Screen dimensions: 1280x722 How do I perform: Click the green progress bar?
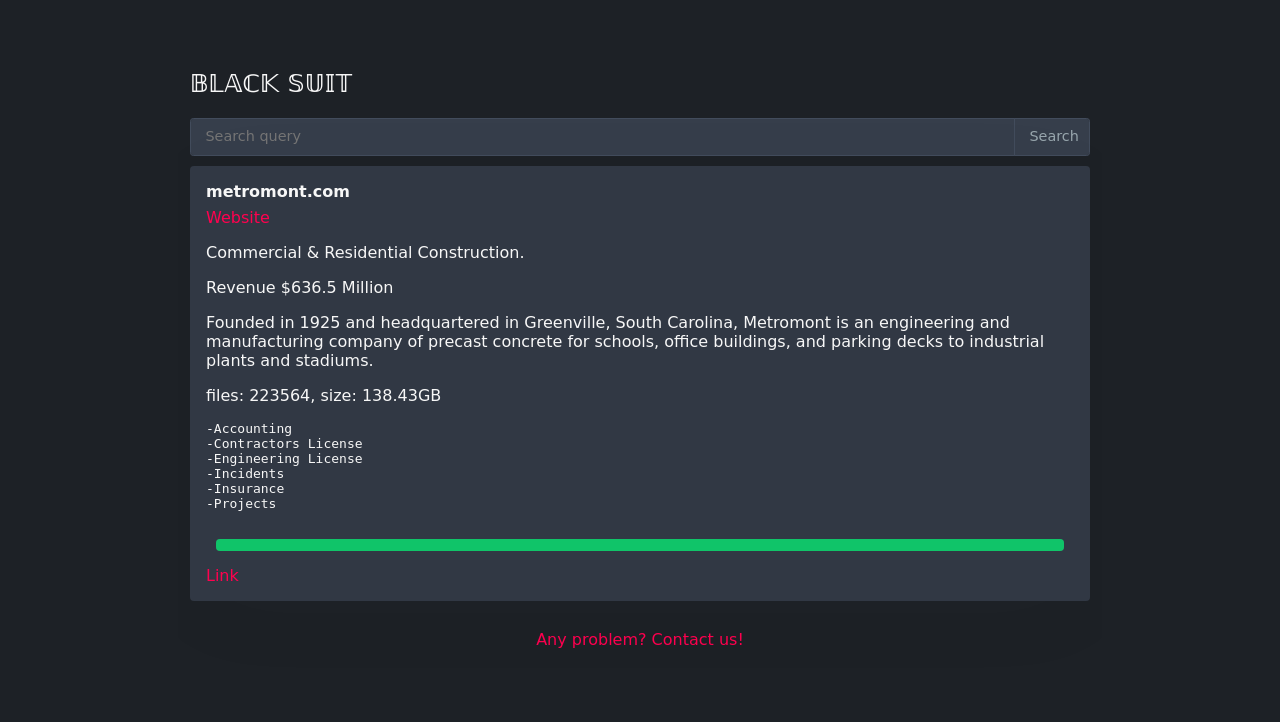(x=640, y=545)
